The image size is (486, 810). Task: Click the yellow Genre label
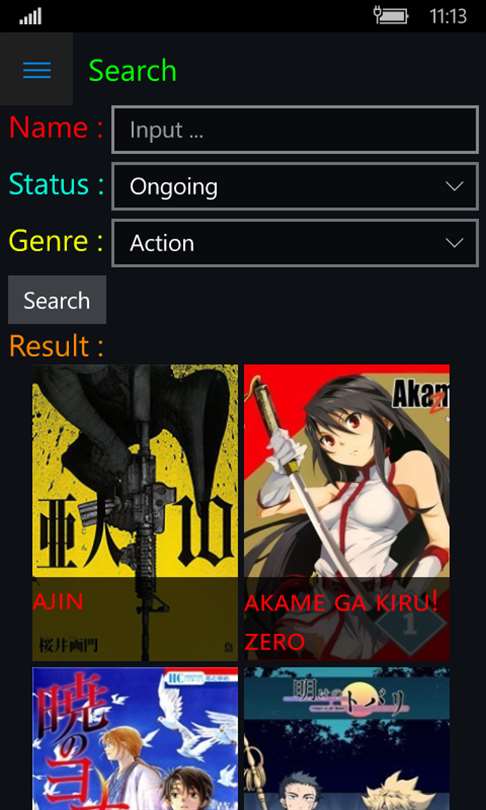56,241
